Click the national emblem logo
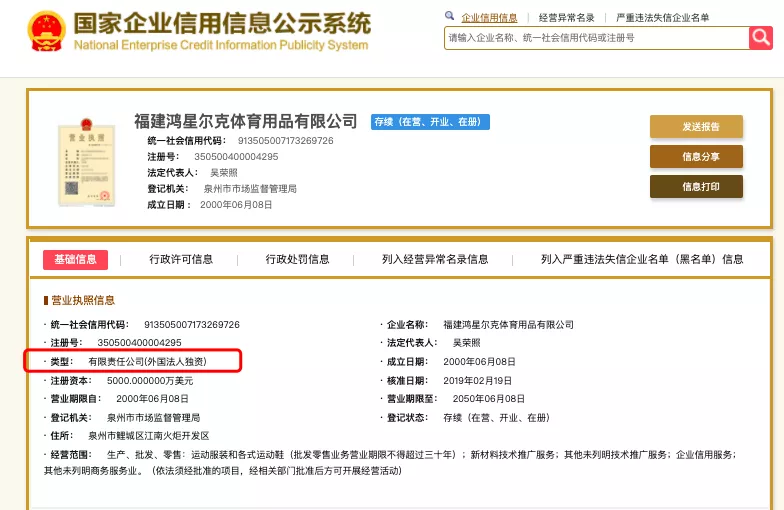The height and width of the screenshot is (510, 784). (46, 31)
